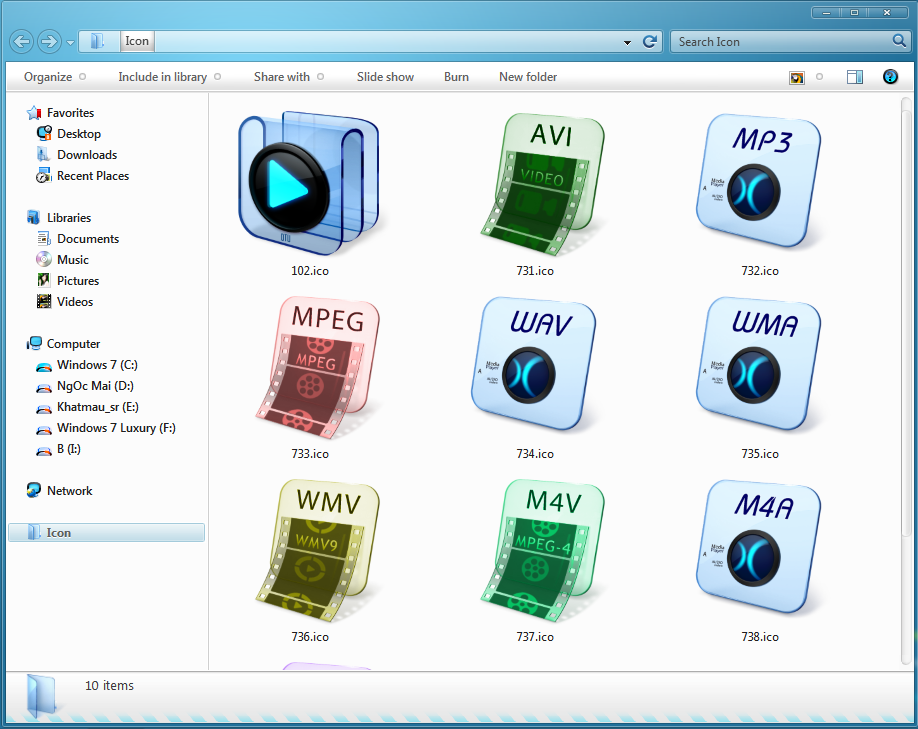
Task: Select the Icon folder in navigation pane
Action: (x=107, y=532)
